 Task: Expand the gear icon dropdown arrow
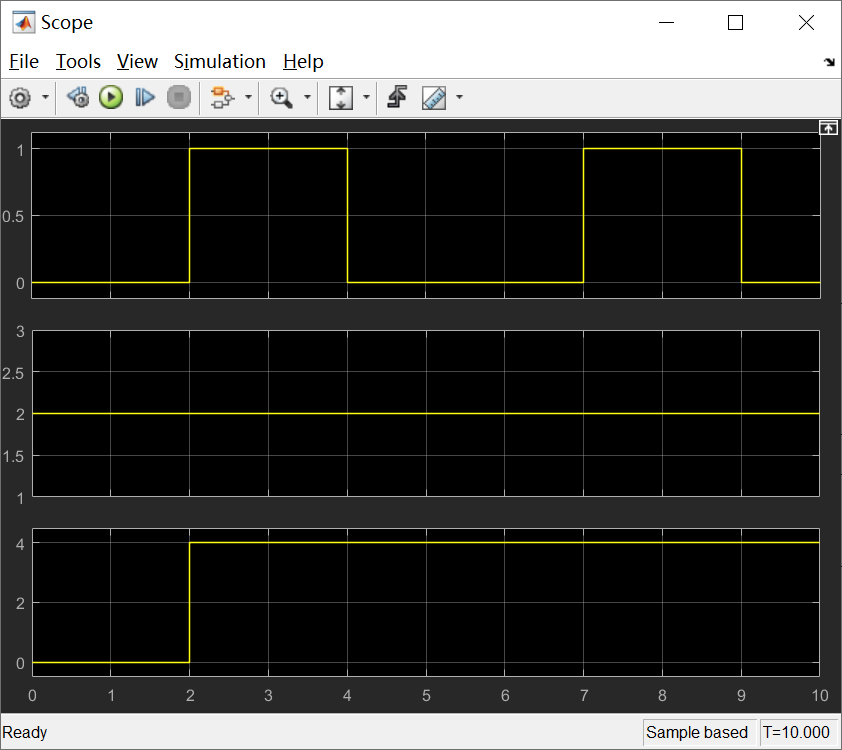point(46,98)
